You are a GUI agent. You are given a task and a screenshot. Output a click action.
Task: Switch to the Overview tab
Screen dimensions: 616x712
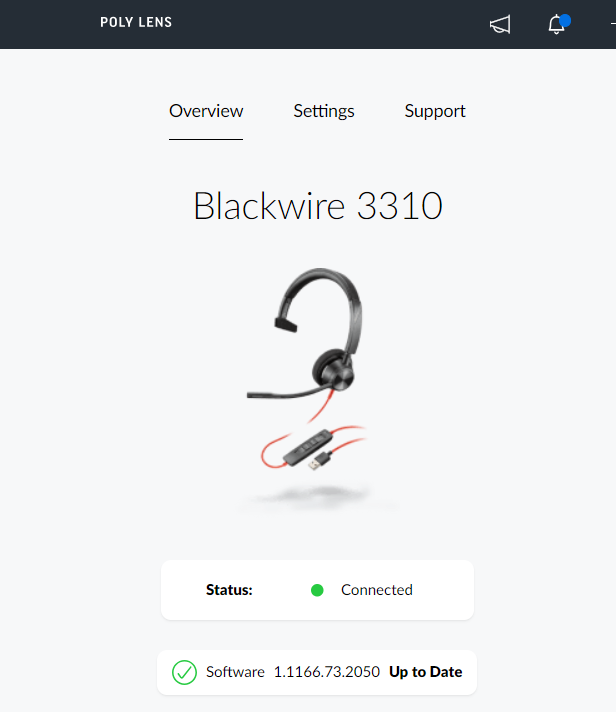[x=206, y=111]
